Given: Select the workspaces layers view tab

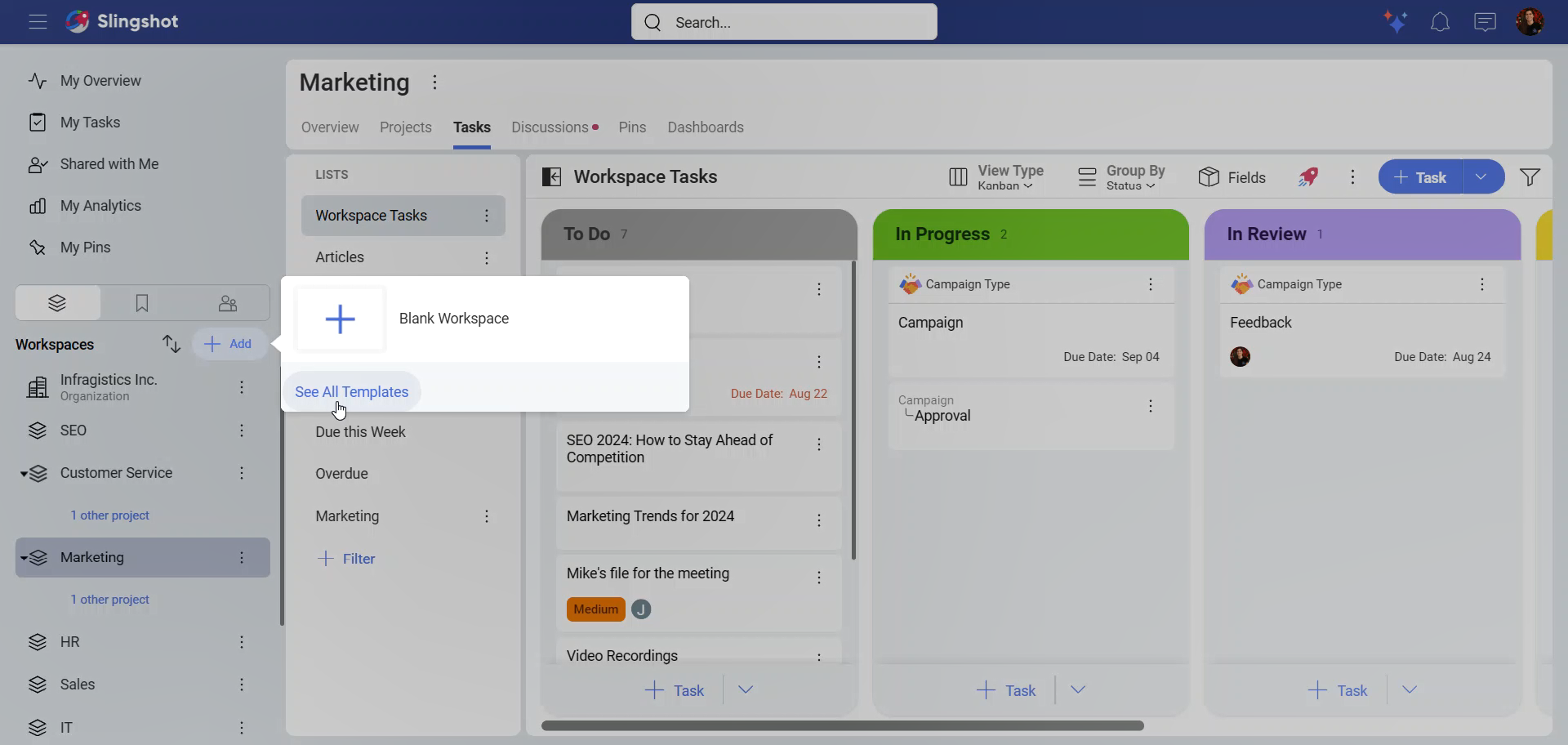Looking at the screenshot, I should pos(57,304).
